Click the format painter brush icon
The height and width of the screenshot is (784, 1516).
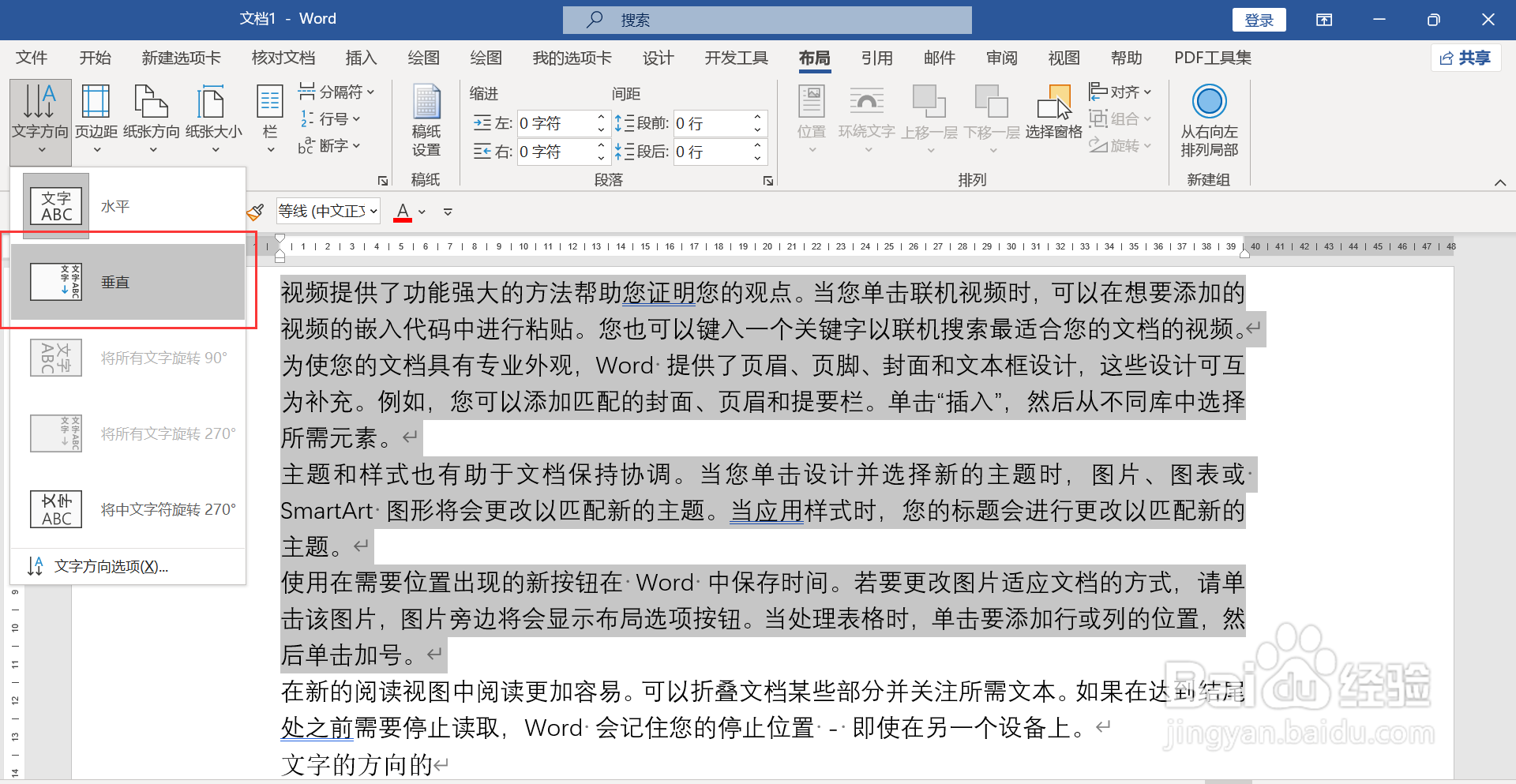click(x=255, y=212)
